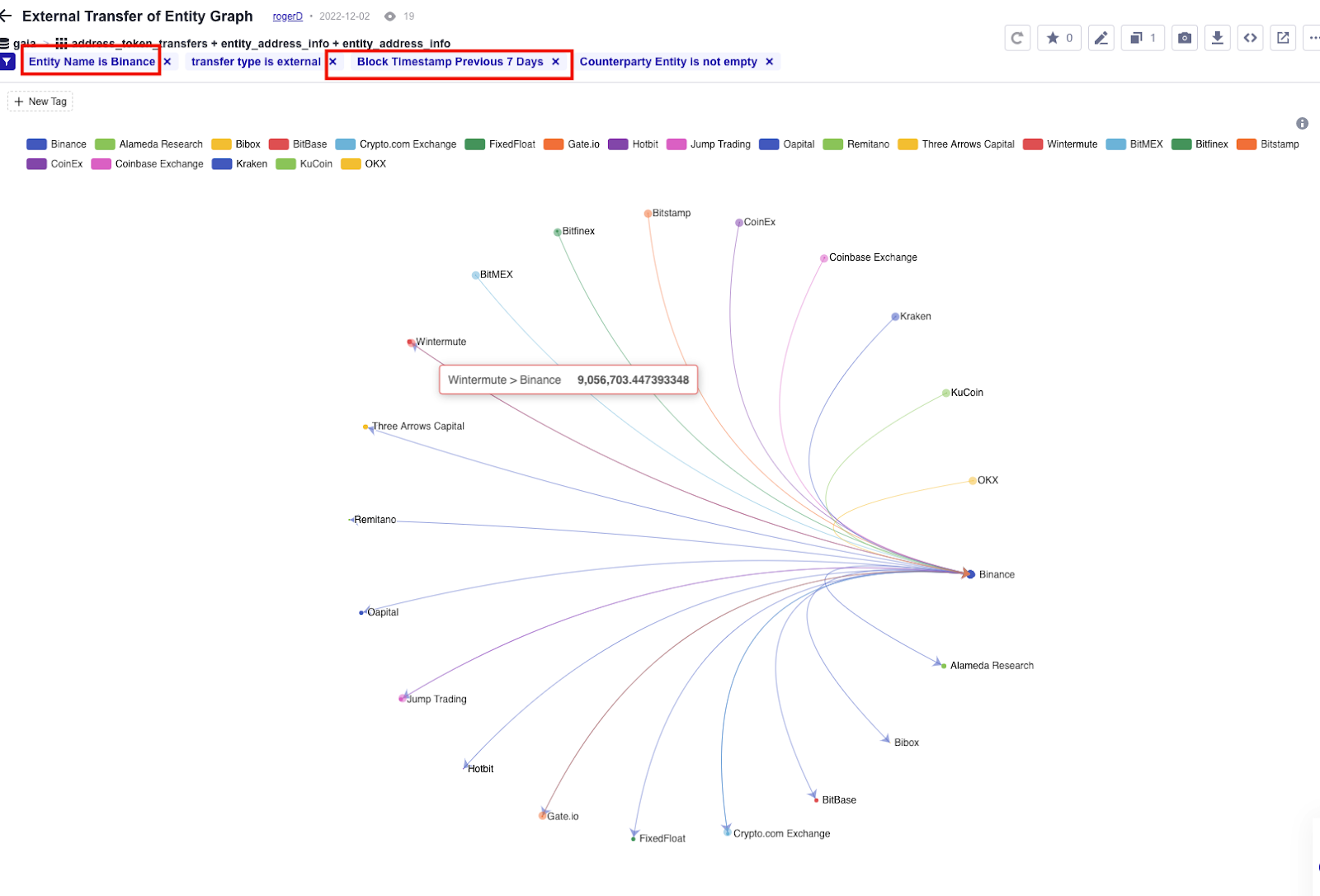Edit the chart with the pencil icon

coord(1101,37)
